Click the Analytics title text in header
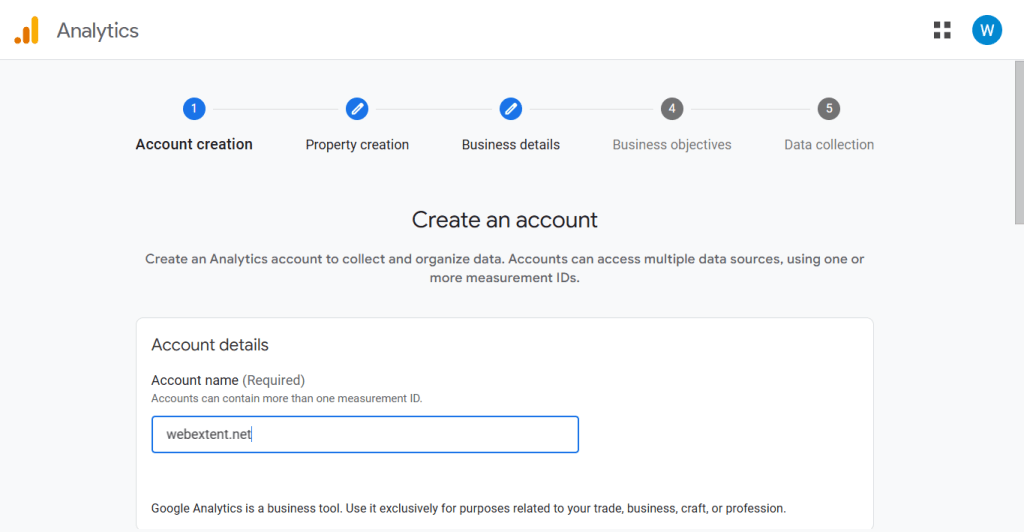Viewport: 1024px width, 532px height. (97, 30)
